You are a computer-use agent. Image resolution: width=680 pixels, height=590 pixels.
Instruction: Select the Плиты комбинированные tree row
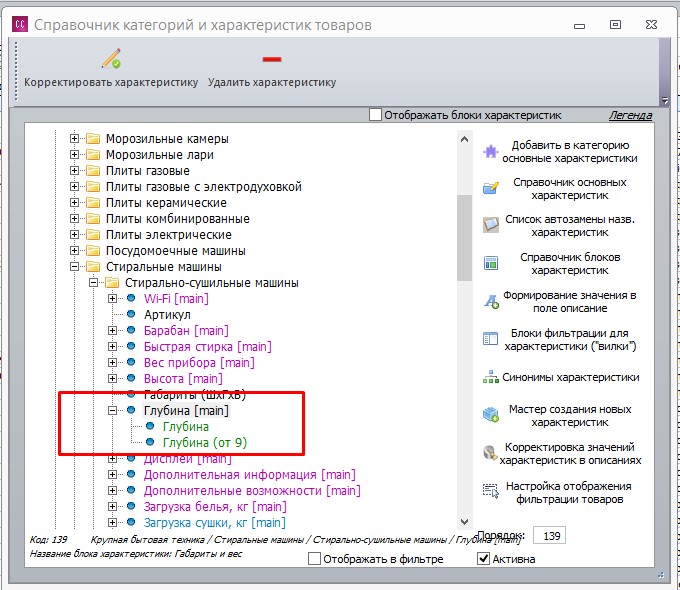click(x=178, y=219)
